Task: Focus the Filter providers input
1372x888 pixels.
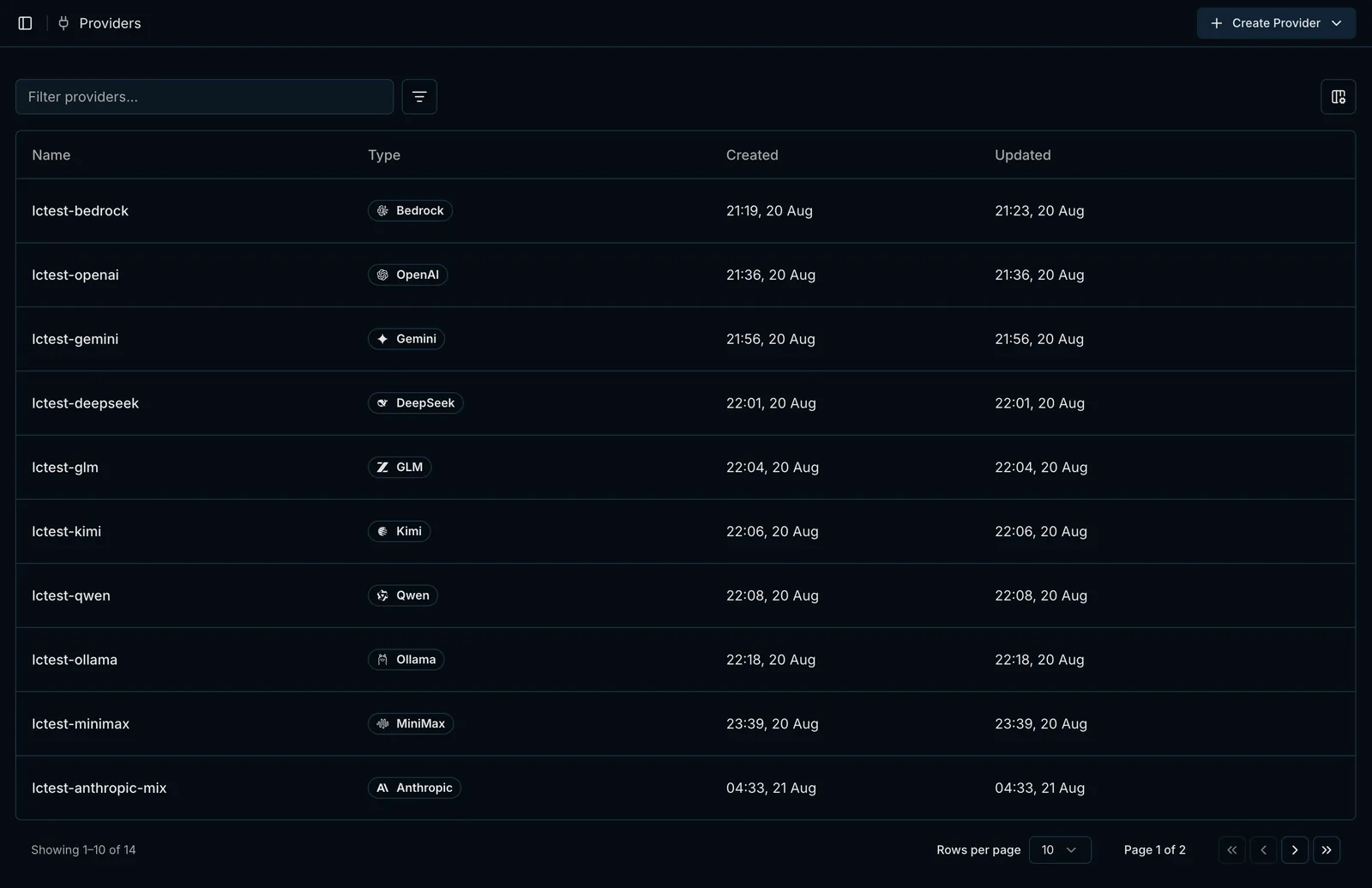Action: [204, 97]
